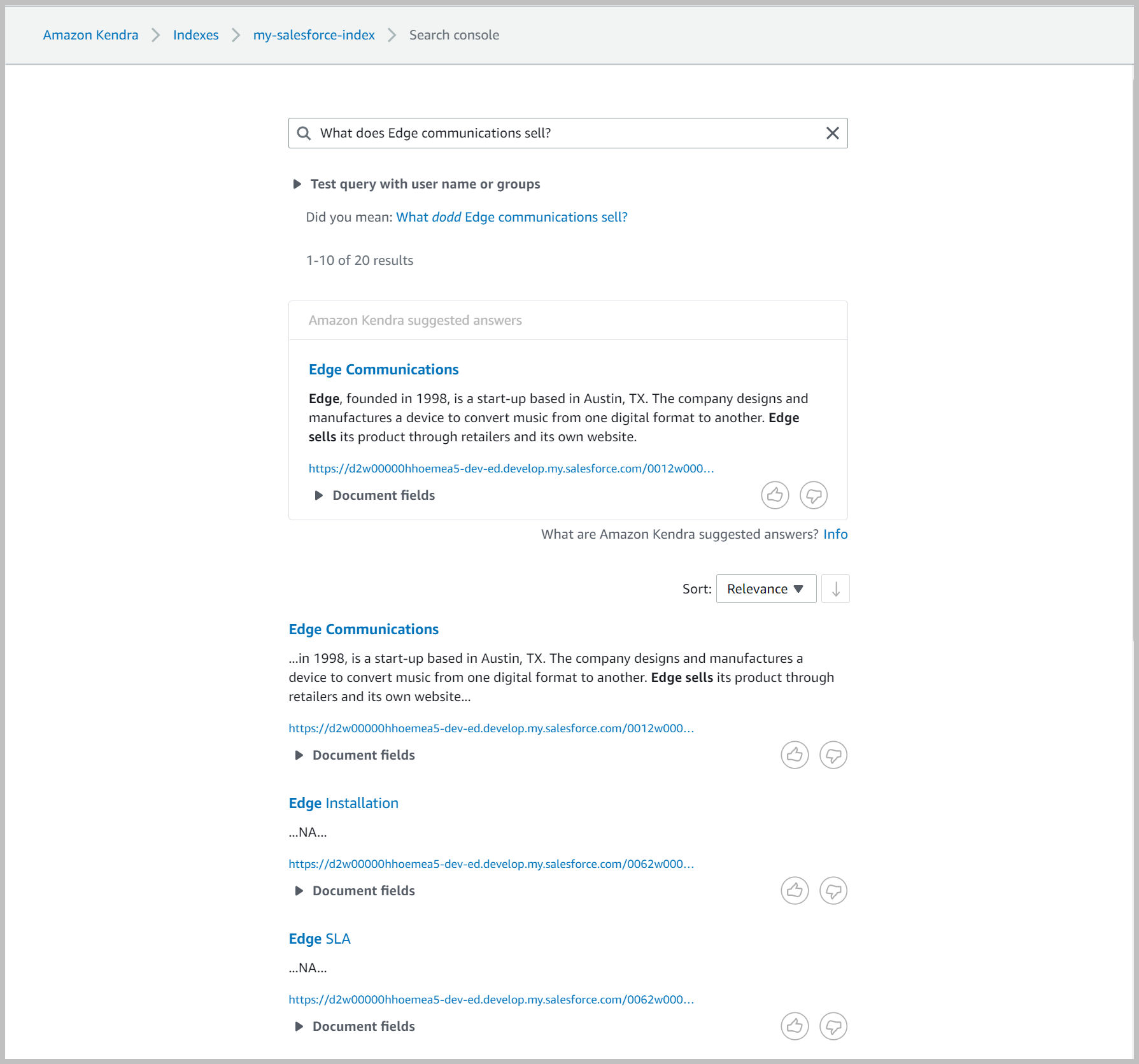Expand Document fields under Edge Installation

click(355, 891)
